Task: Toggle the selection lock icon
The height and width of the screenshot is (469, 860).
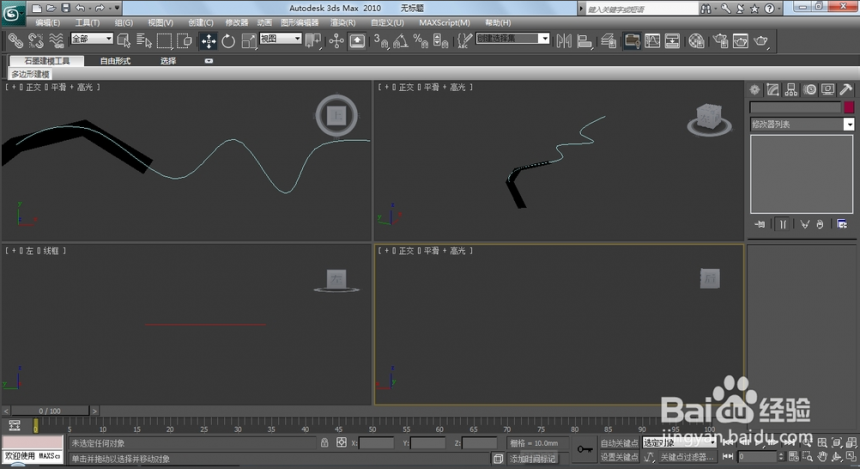Action: point(325,442)
